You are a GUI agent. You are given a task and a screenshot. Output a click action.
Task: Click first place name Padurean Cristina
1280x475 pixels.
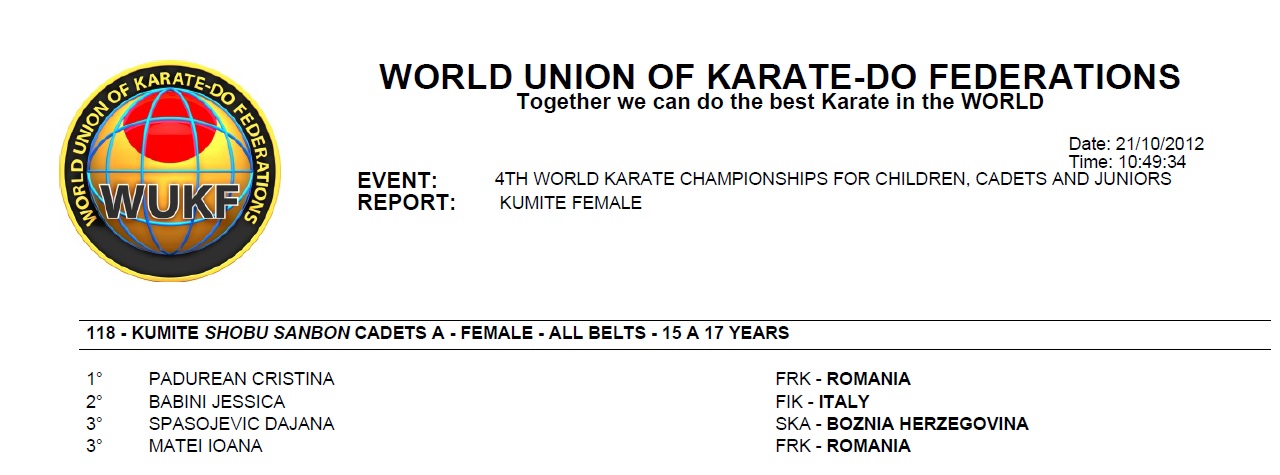pos(241,379)
